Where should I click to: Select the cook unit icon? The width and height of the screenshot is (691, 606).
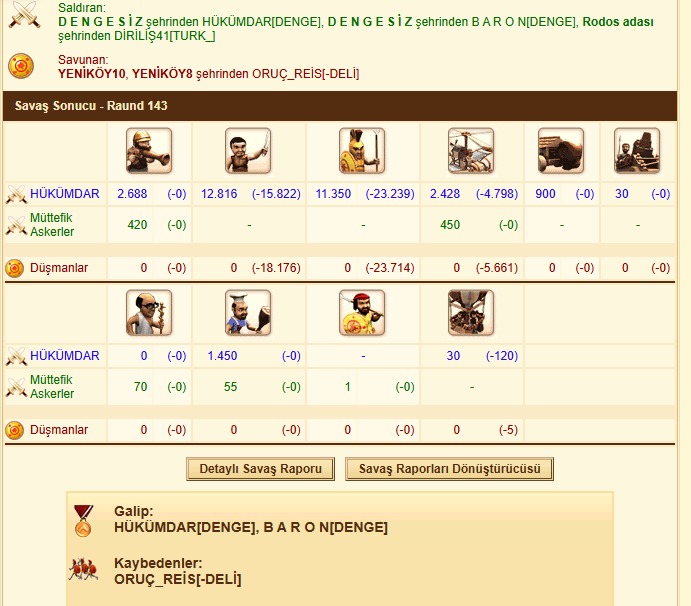[248, 312]
